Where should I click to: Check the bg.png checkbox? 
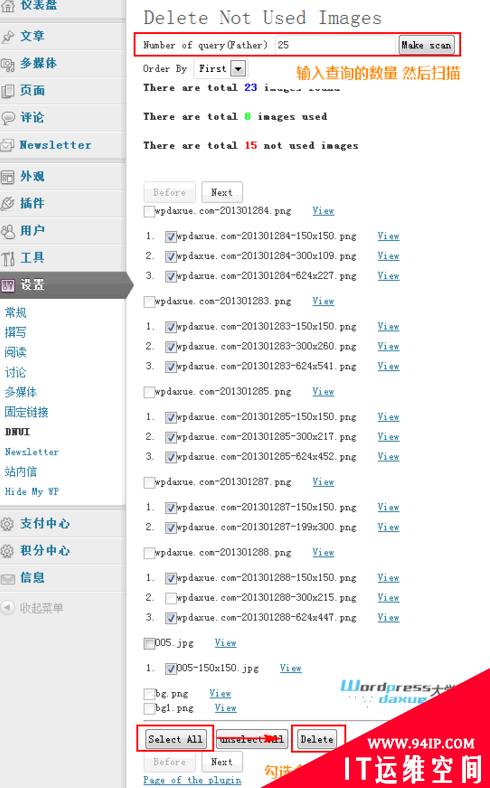pos(149,695)
